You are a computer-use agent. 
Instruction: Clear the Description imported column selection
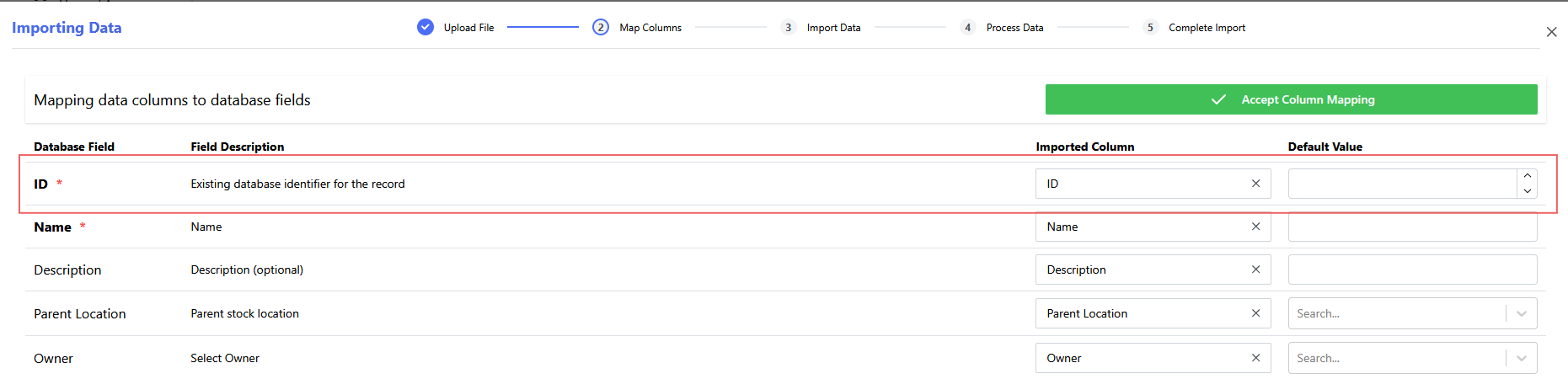pyautogui.click(x=1255, y=270)
